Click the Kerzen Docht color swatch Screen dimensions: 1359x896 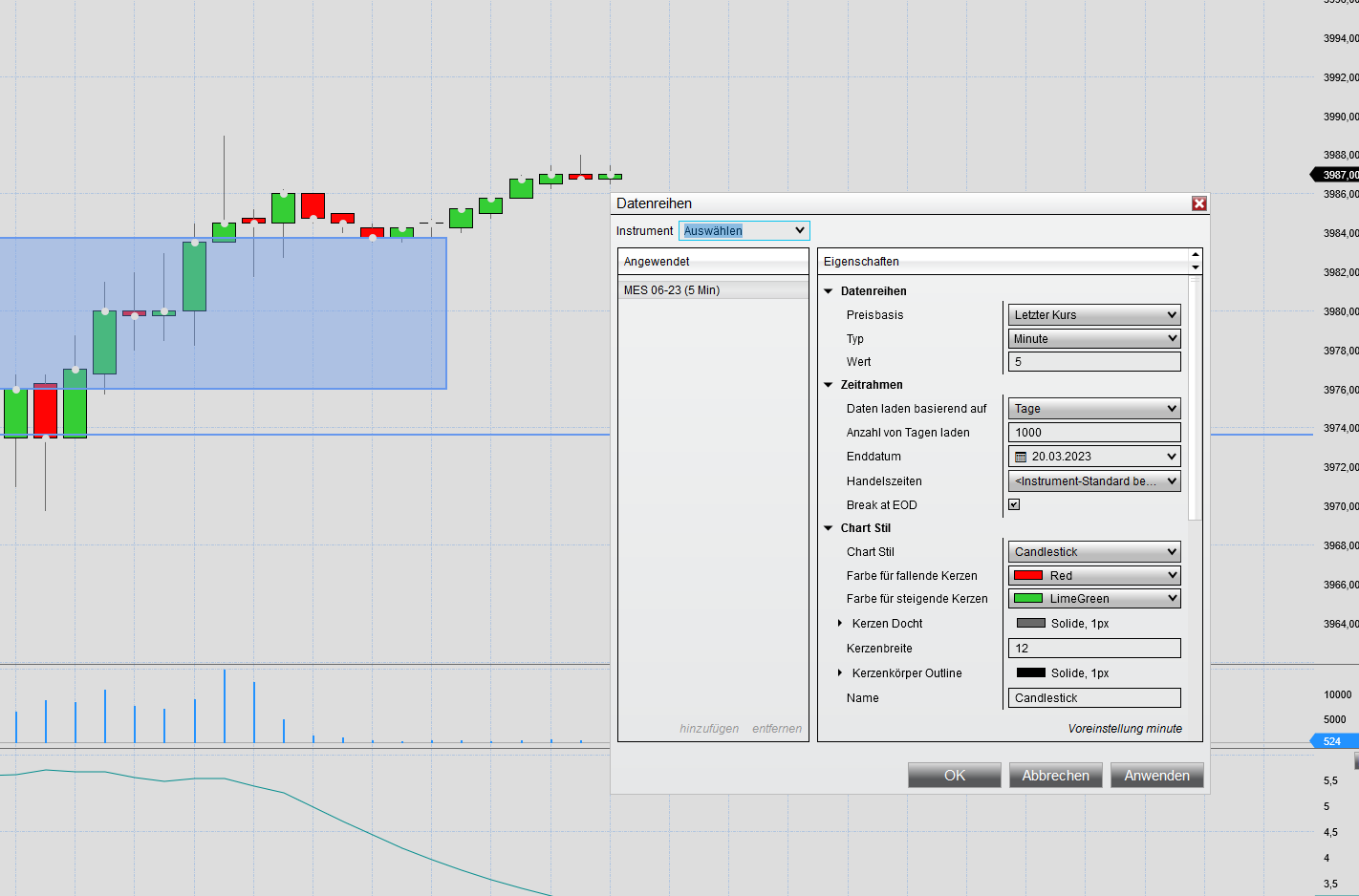click(x=1031, y=623)
